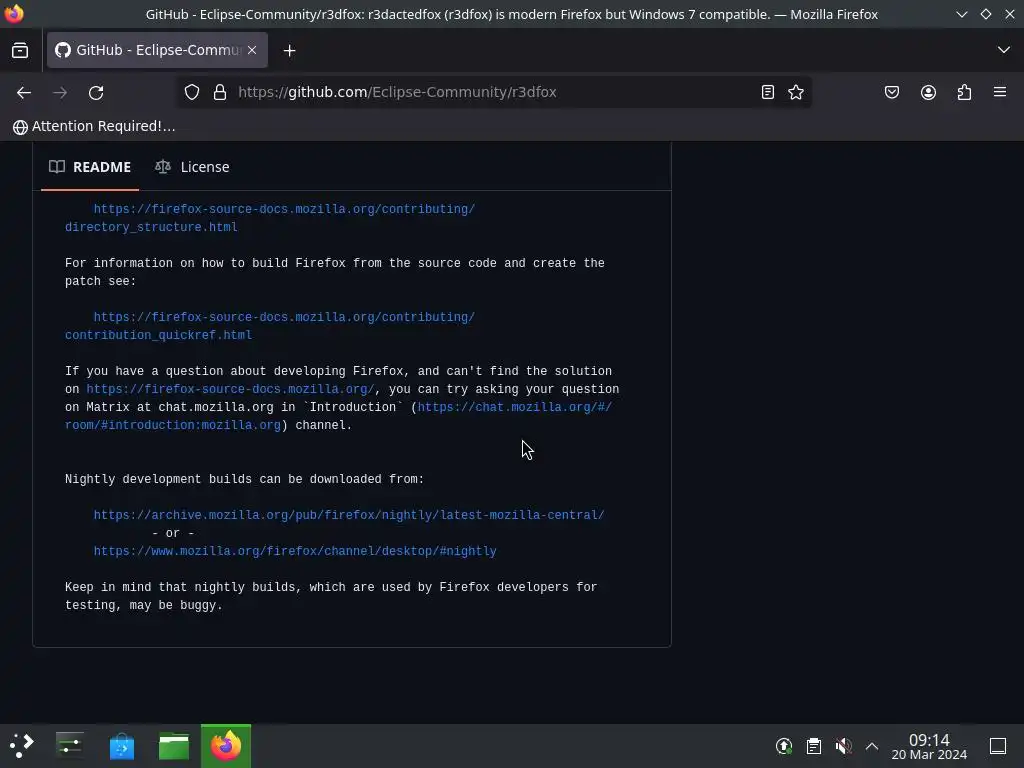Viewport: 1024px width, 768px height.
Task: Open the Firefox account icon
Action: click(928, 92)
